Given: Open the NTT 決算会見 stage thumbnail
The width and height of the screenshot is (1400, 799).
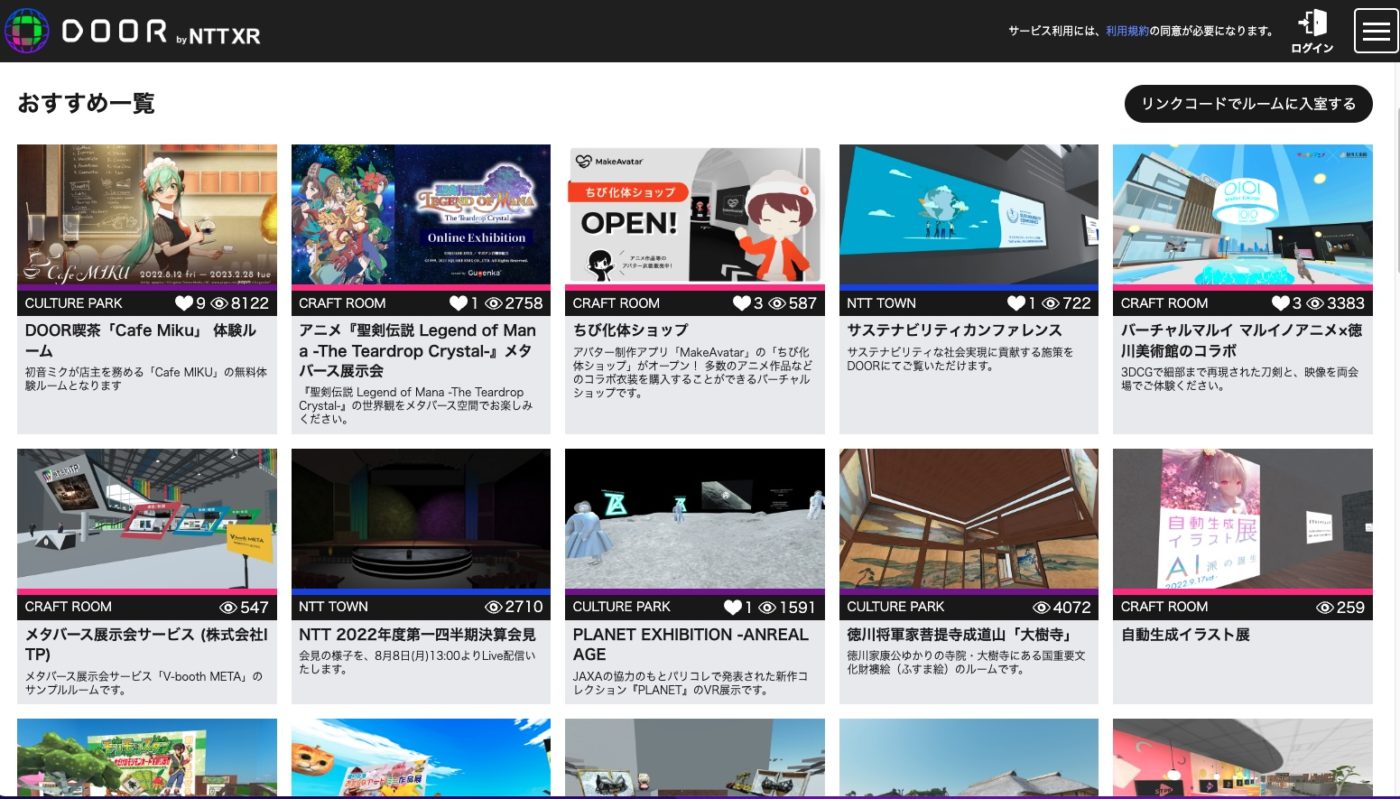Looking at the screenshot, I should click(421, 519).
